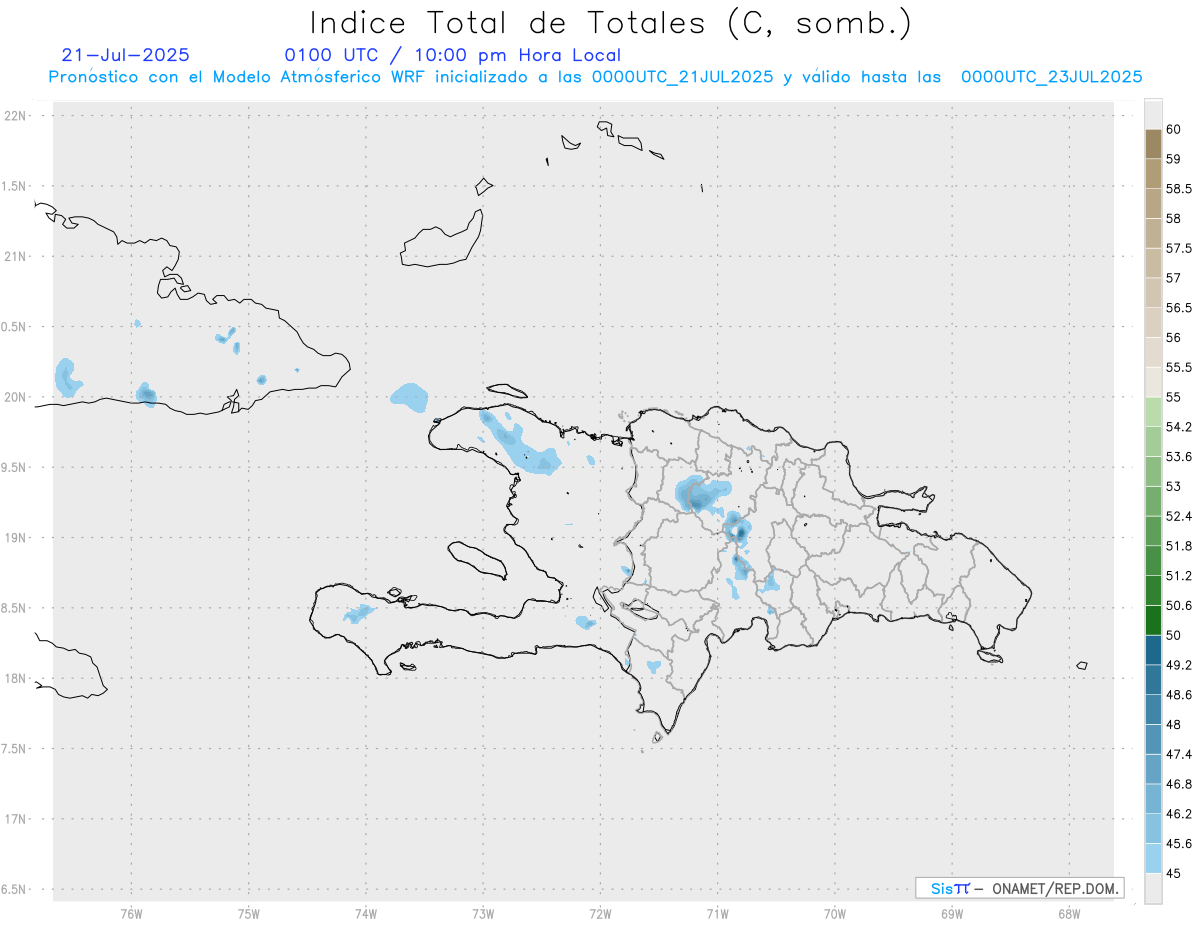The width and height of the screenshot is (1200, 927).
Task: Click the dark green swatch between 50 and 50.6
Action: [1153, 620]
